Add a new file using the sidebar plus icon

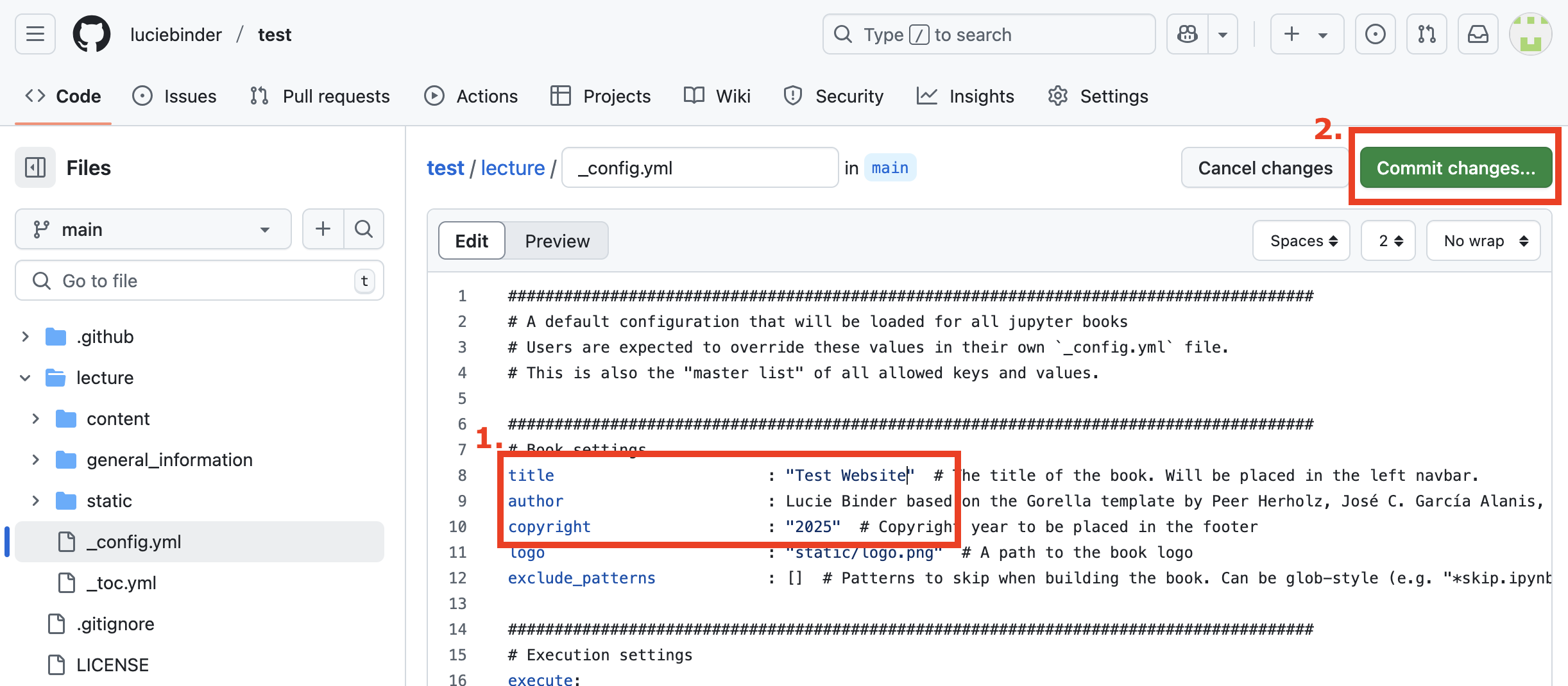(x=323, y=229)
